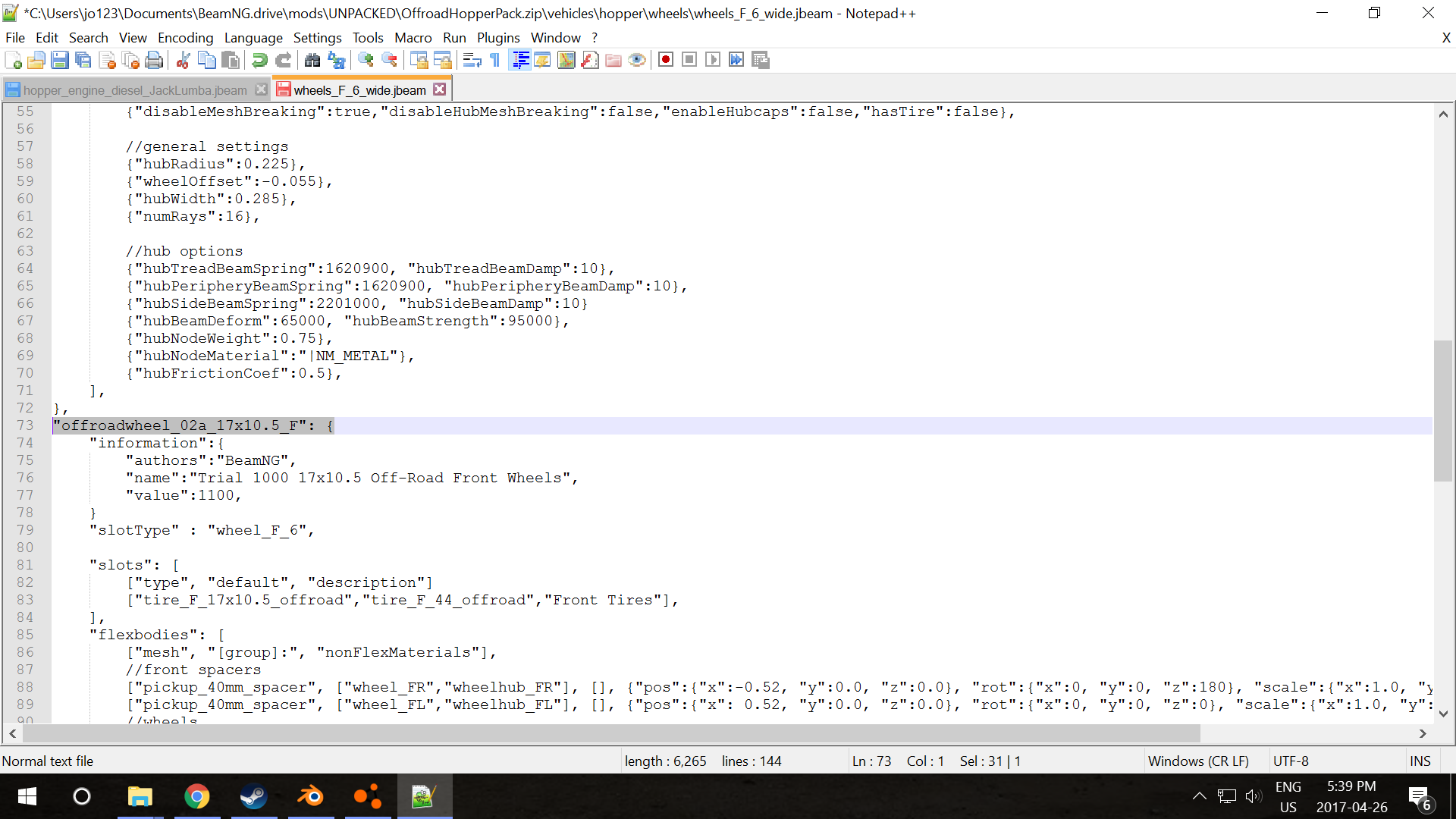Save the current file via toolbar
The image size is (1456, 819).
(x=60, y=60)
